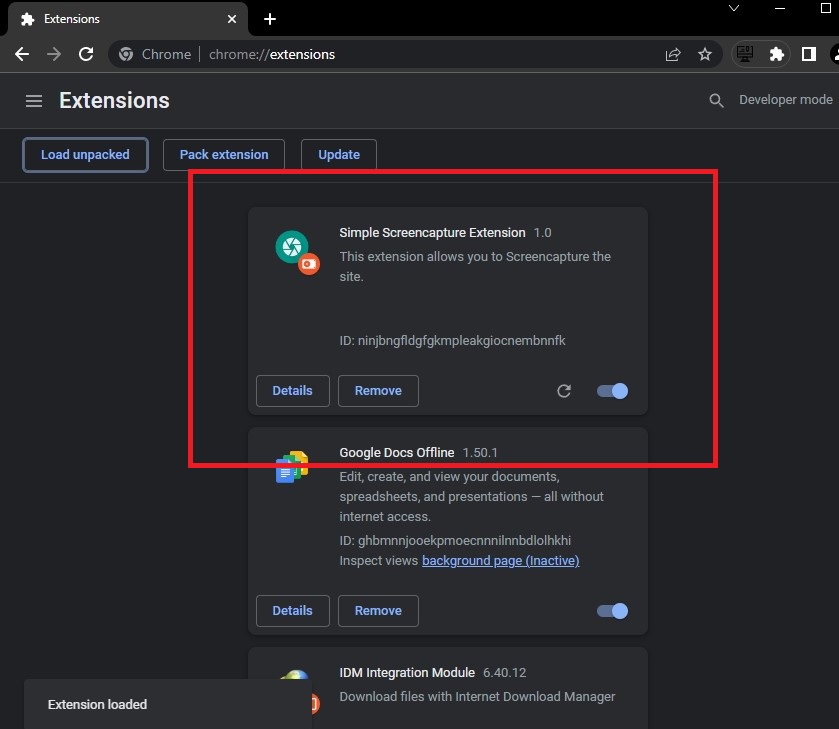Click the ID ninjbngfldgfgkmpleakgiocnembnnfk text

coord(452,340)
